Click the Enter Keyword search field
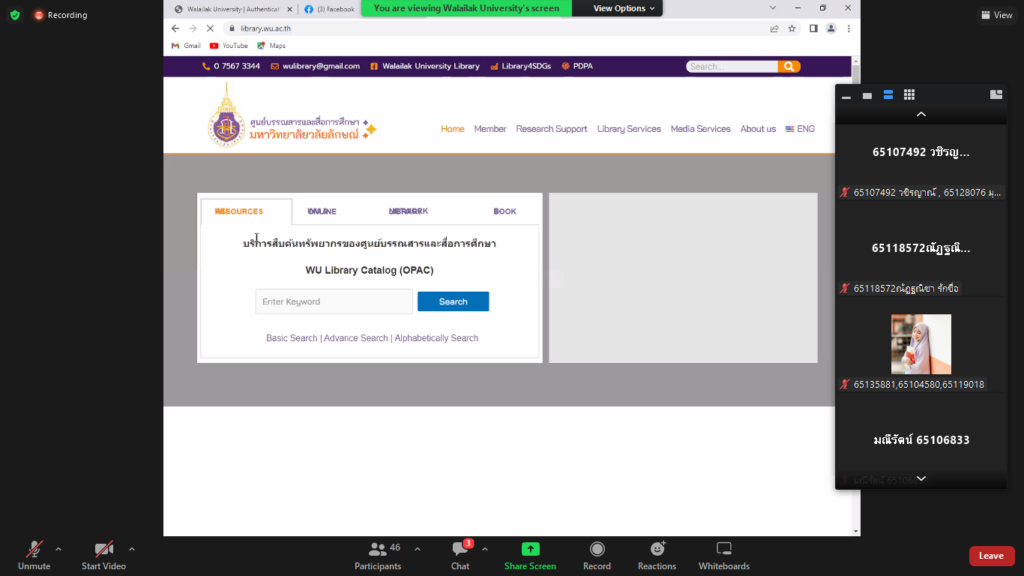Screen dimensions: 1024x576 [334, 302]
